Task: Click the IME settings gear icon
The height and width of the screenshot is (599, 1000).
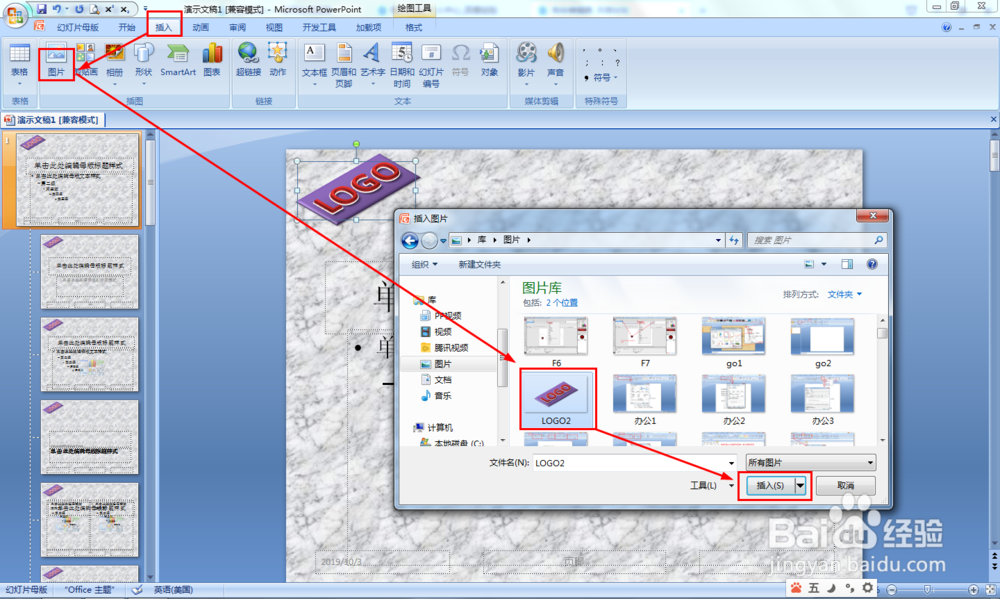Action: (868, 588)
